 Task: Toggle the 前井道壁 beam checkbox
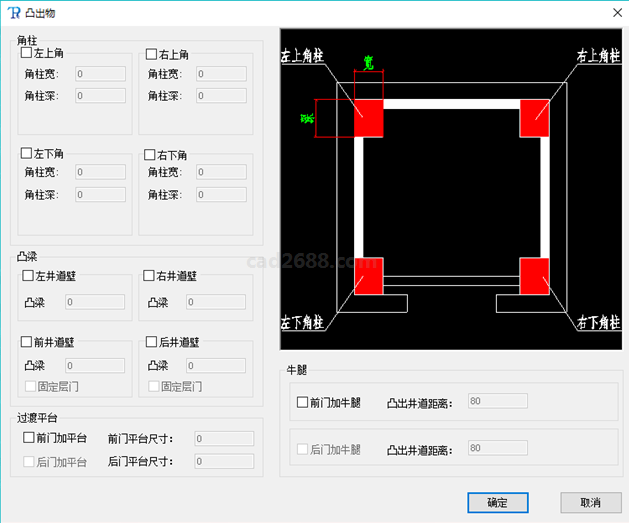[28, 342]
